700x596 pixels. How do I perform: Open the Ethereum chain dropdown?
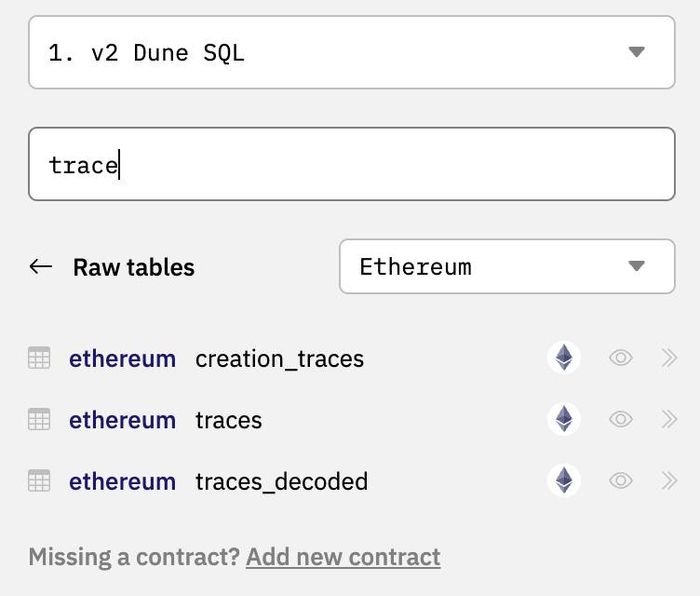pyautogui.click(x=507, y=267)
